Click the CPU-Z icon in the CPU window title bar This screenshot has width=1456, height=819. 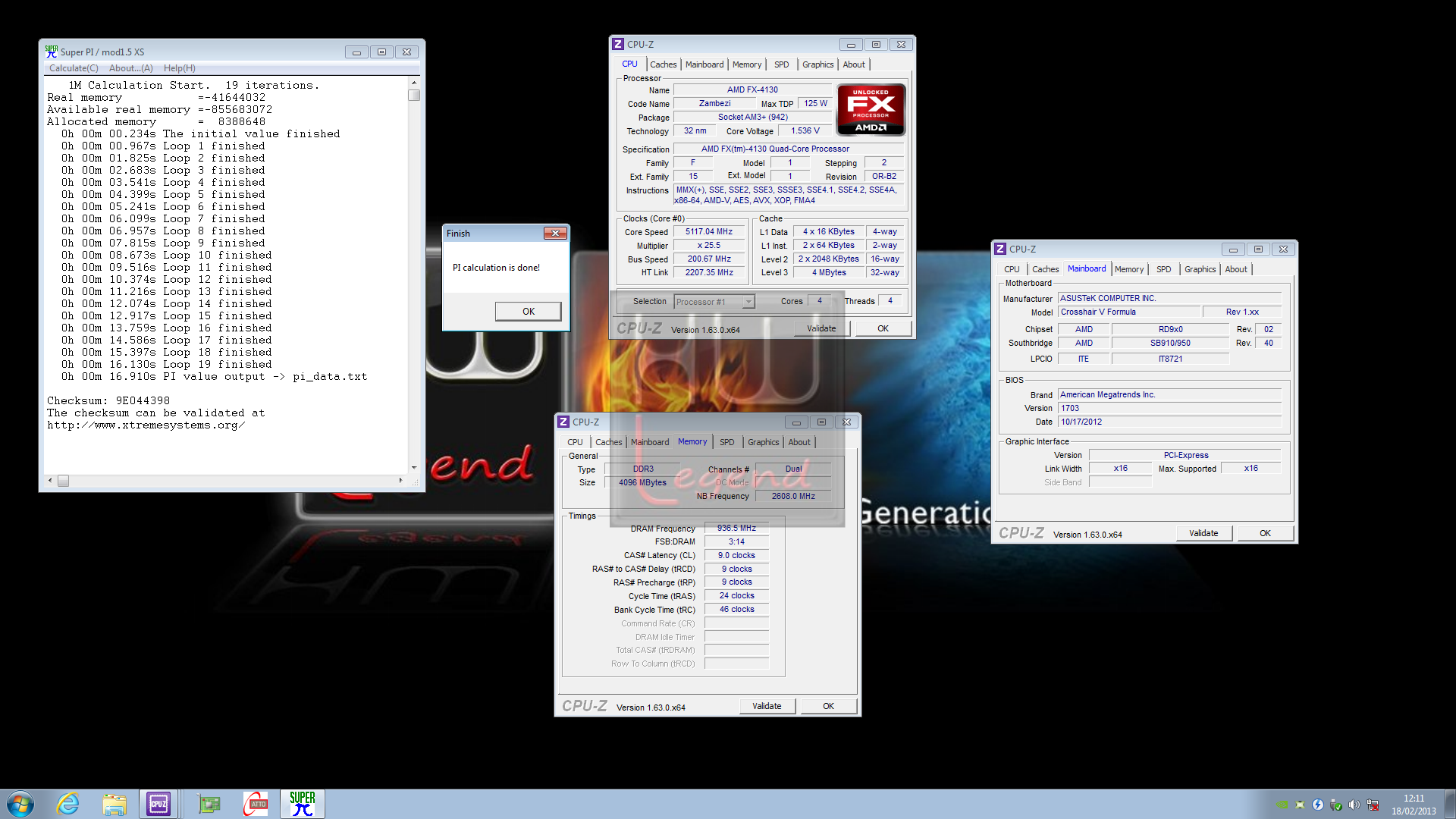click(x=618, y=45)
